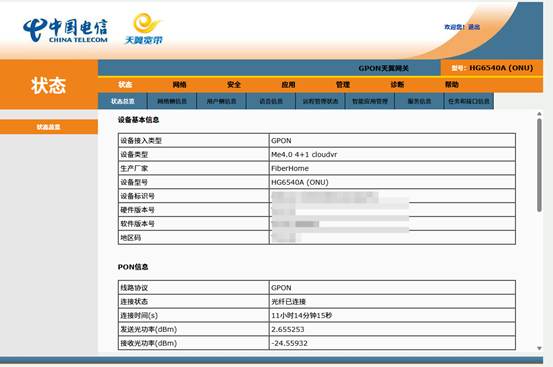Click the 设备类型 label cell
This screenshot has width=553, height=367.
point(194,154)
